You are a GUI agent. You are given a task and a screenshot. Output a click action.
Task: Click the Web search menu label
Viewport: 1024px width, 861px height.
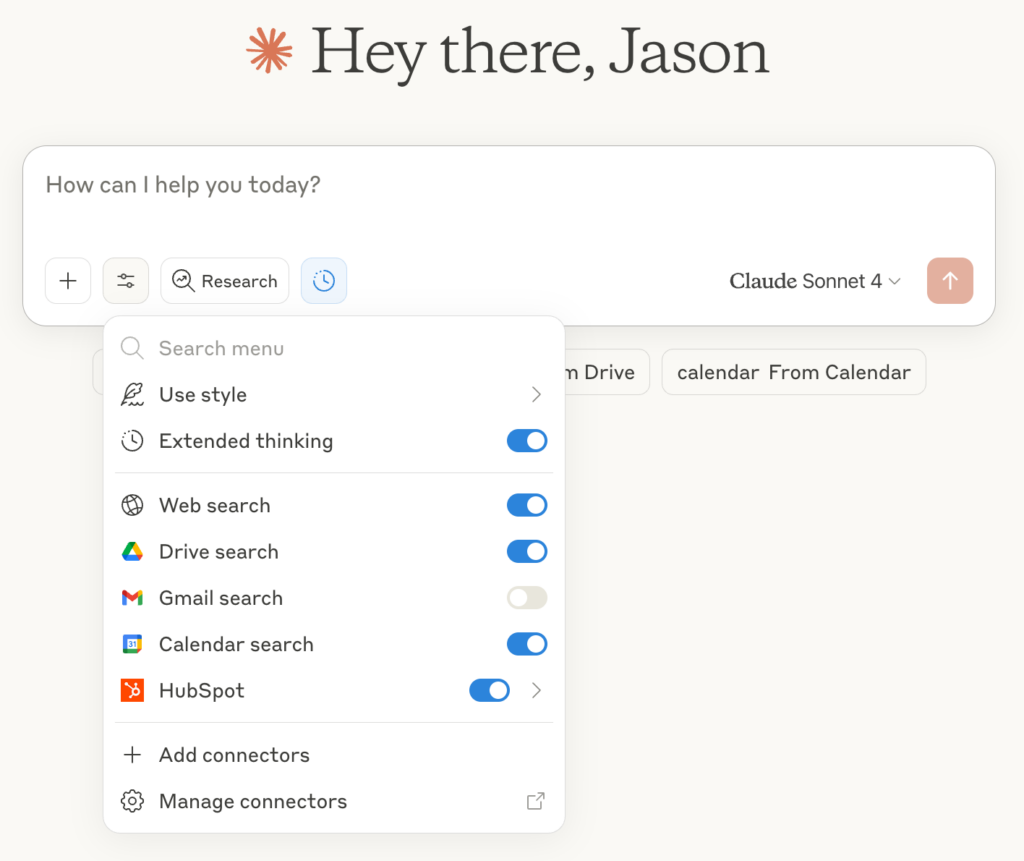tap(215, 505)
